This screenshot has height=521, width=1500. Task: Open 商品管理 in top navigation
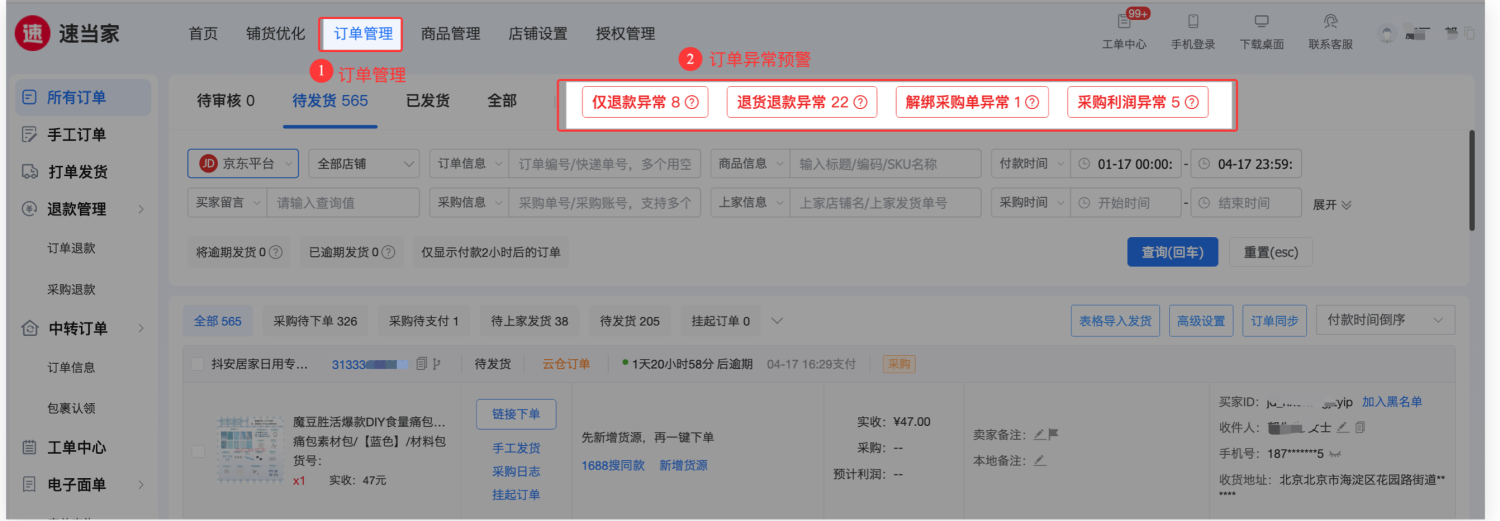click(x=450, y=34)
